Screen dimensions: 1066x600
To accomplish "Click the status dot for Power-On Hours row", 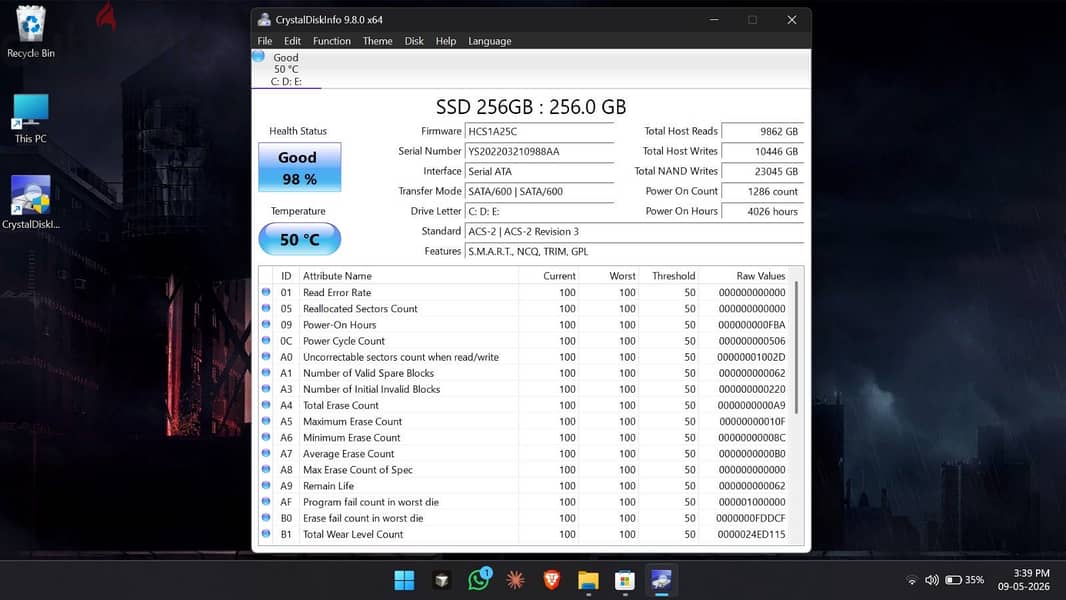I will [266, 325].
